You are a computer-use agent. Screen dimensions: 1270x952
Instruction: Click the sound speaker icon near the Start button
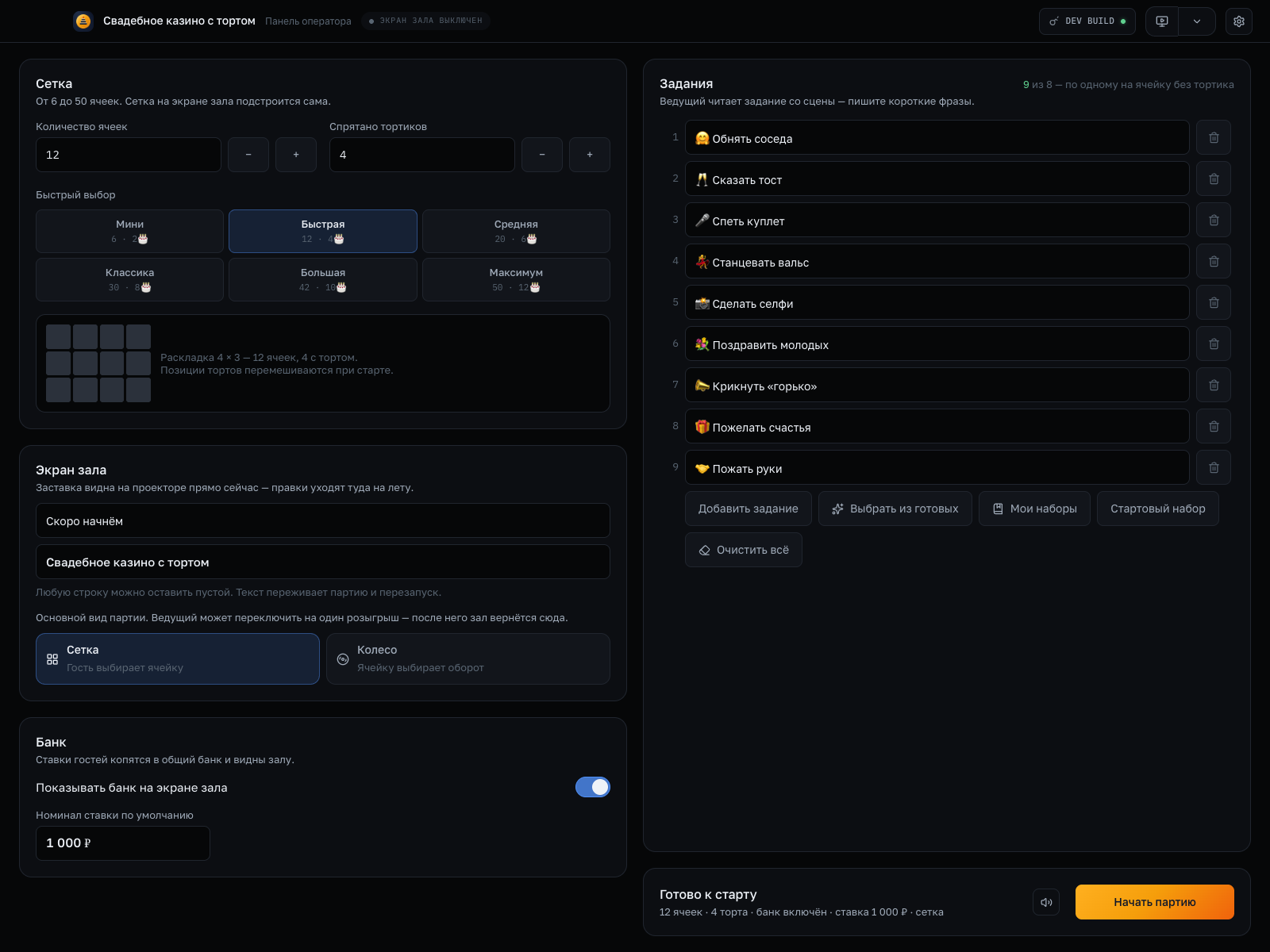click(1046, 902)
